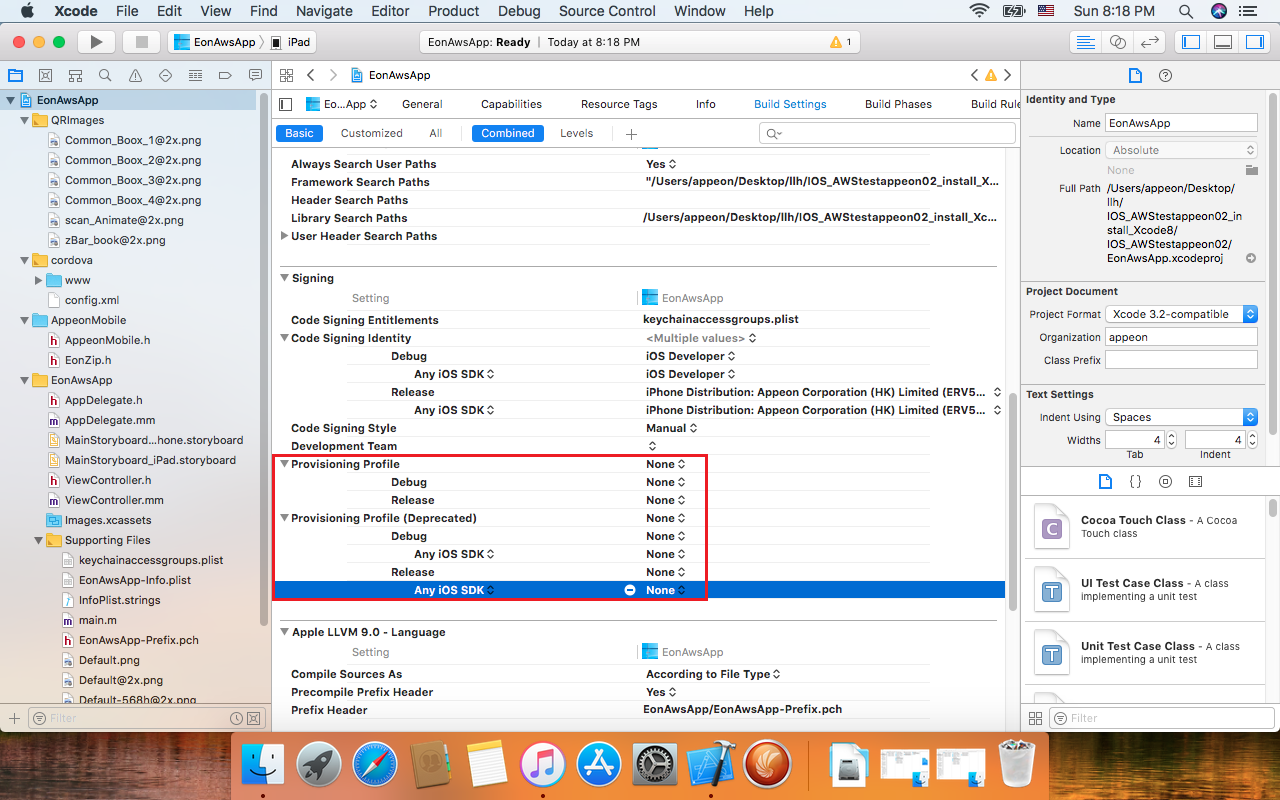Open the Navigate menu
Viewport: 1280px width, 800px height.
point(324,11)
